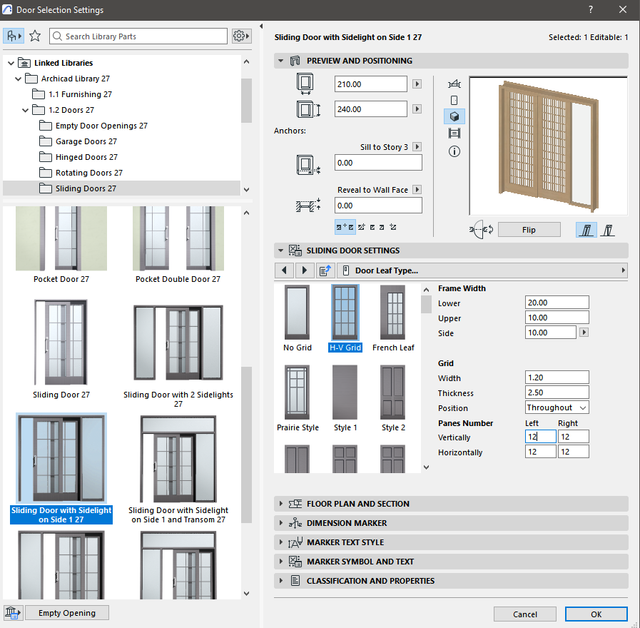Click the Empty Opening button
The height and width of the screenshot is (628, 640).
click(67, 613)
